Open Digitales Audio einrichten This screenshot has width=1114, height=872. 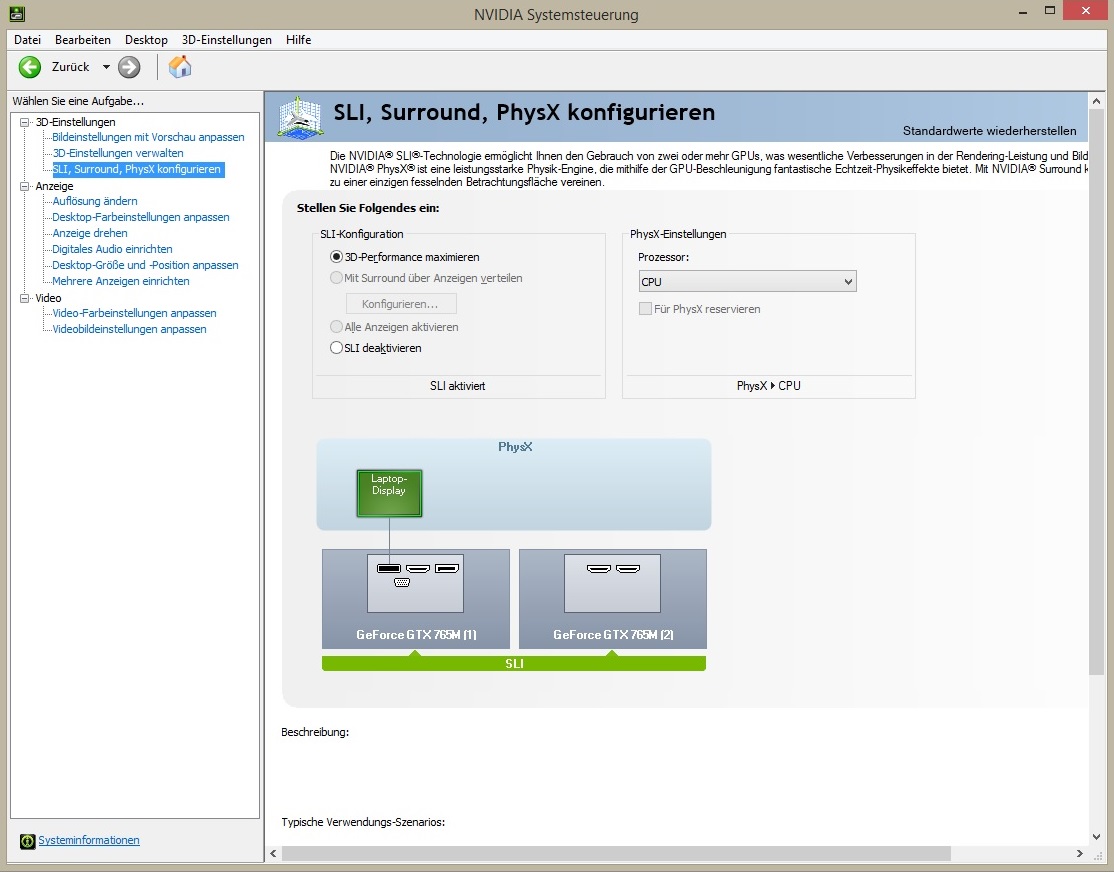[112, 249]
